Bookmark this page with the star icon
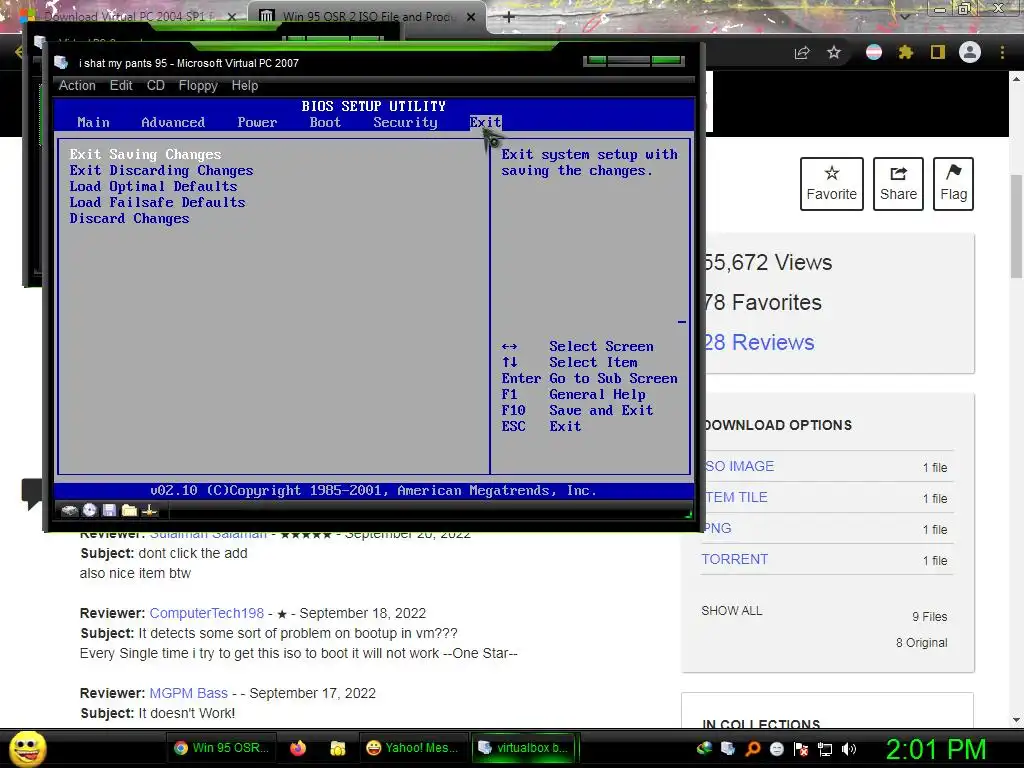The height and width of the screenshot is (768, 1024). [834, 52]
